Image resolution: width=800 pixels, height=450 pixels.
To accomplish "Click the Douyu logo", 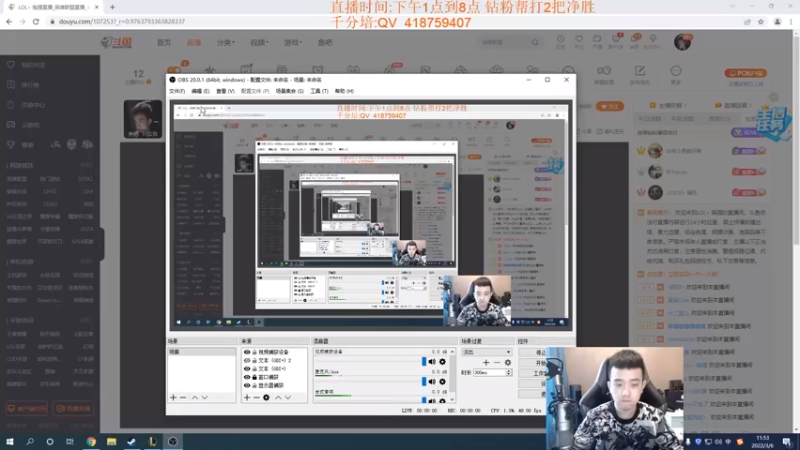I will tap(116, 42).
